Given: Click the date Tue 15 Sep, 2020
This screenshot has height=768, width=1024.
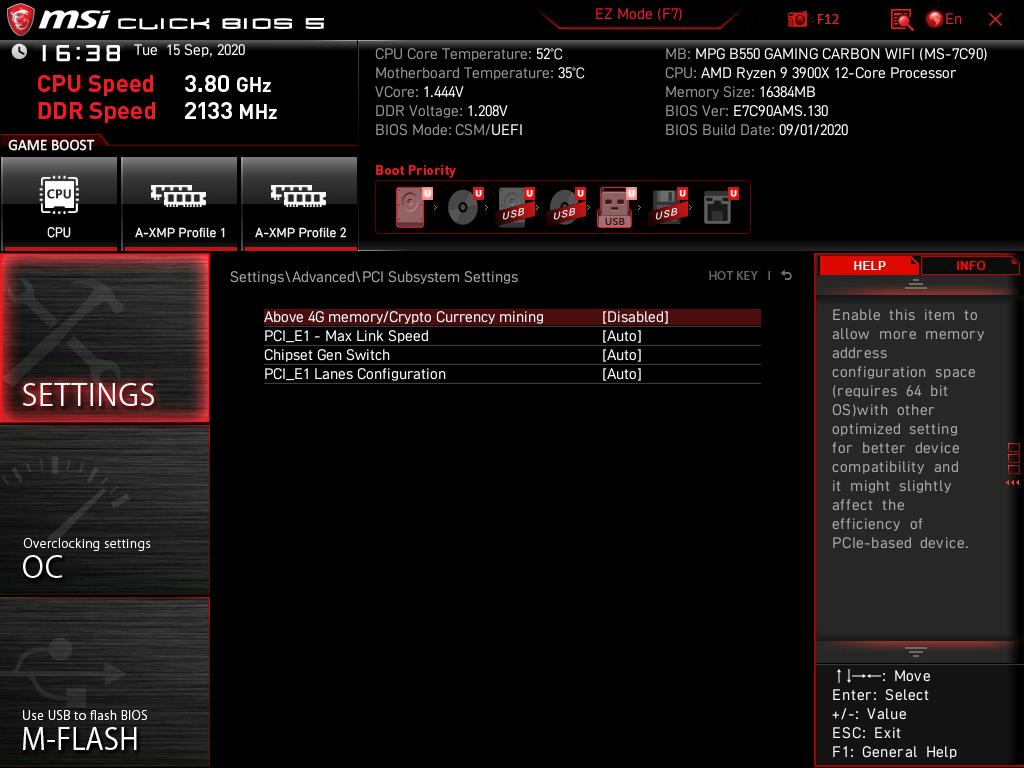Looking at the screenshot, I should 189,50.
